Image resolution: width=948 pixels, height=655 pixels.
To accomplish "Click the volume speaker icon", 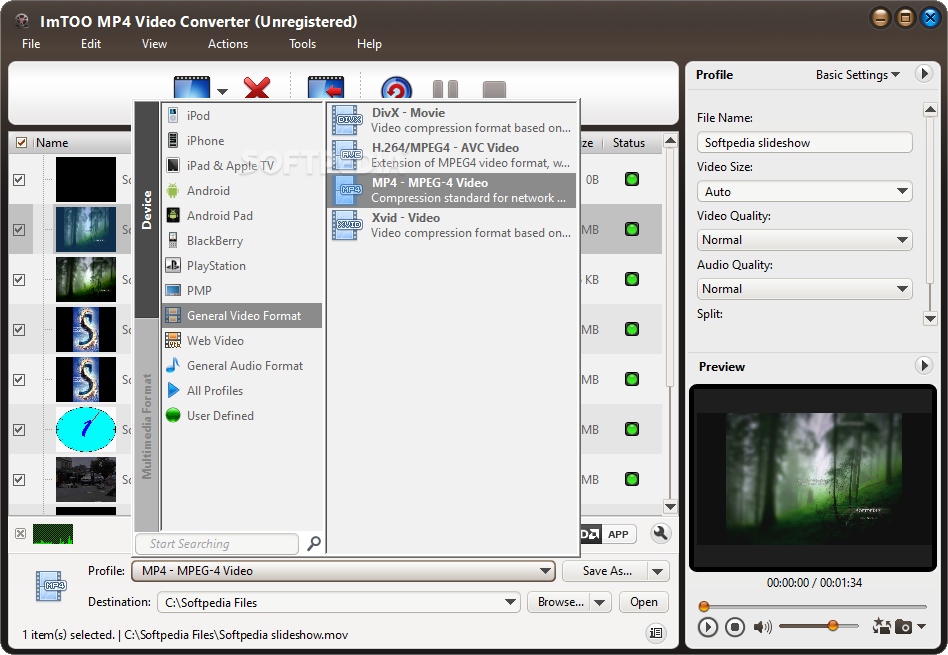I will (762, 627).
